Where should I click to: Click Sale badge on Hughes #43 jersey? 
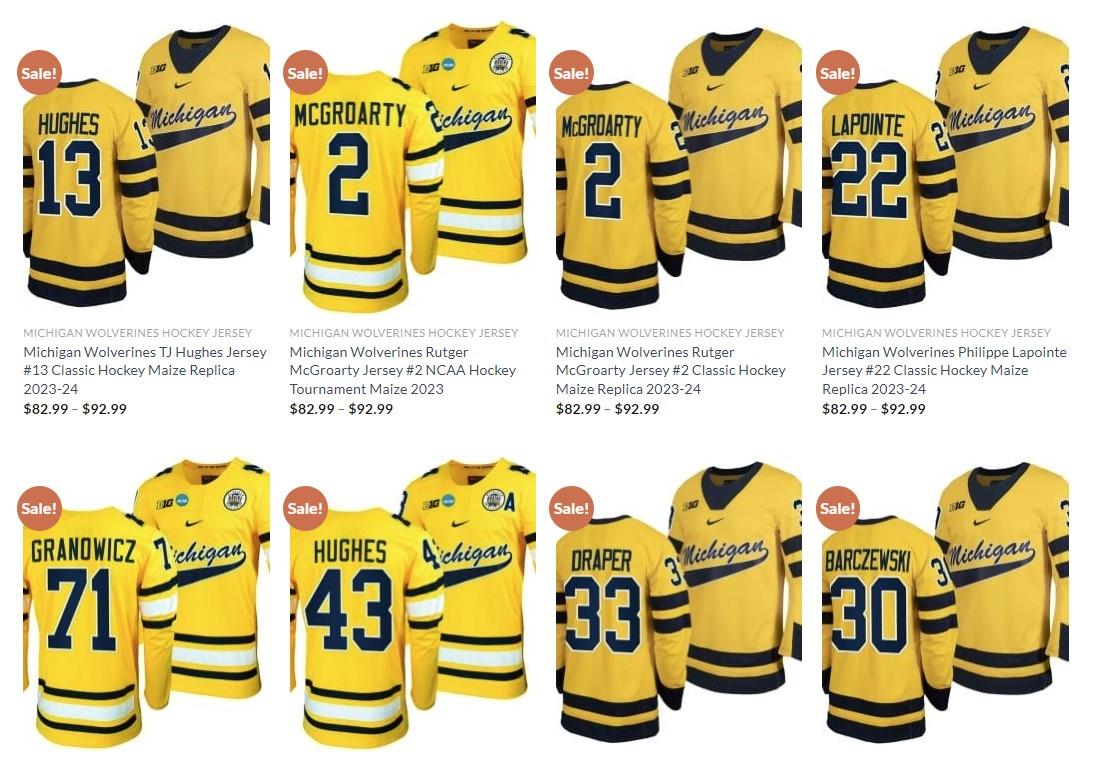point(306,508)
